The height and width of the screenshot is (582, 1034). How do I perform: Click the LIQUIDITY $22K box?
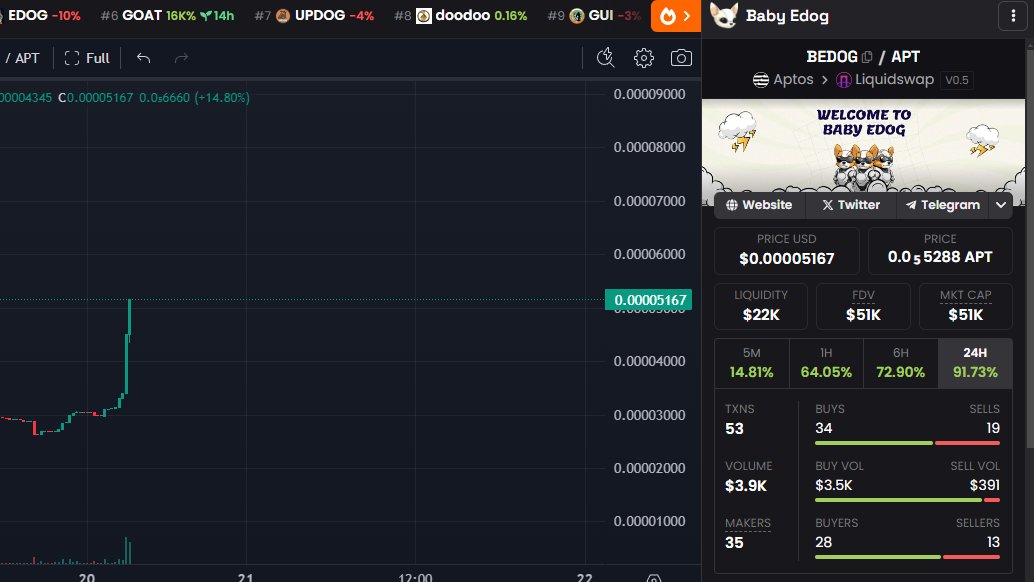click(x=761, y=306)
